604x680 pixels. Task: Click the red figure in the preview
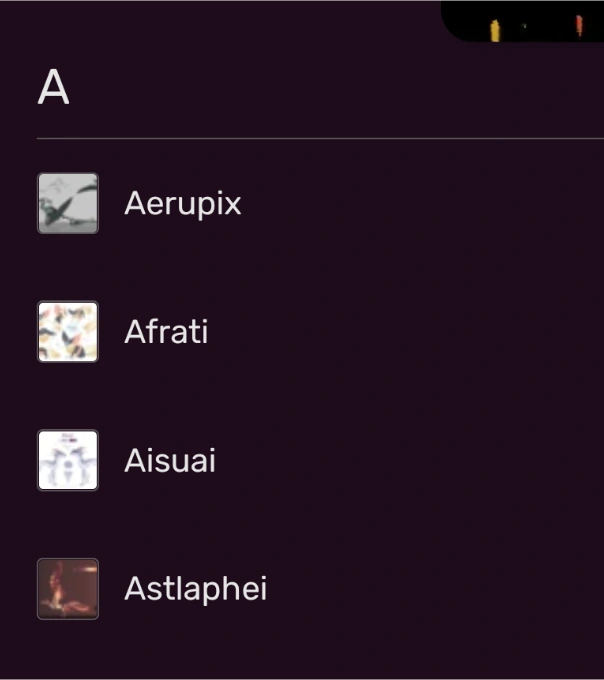[579, 25]
